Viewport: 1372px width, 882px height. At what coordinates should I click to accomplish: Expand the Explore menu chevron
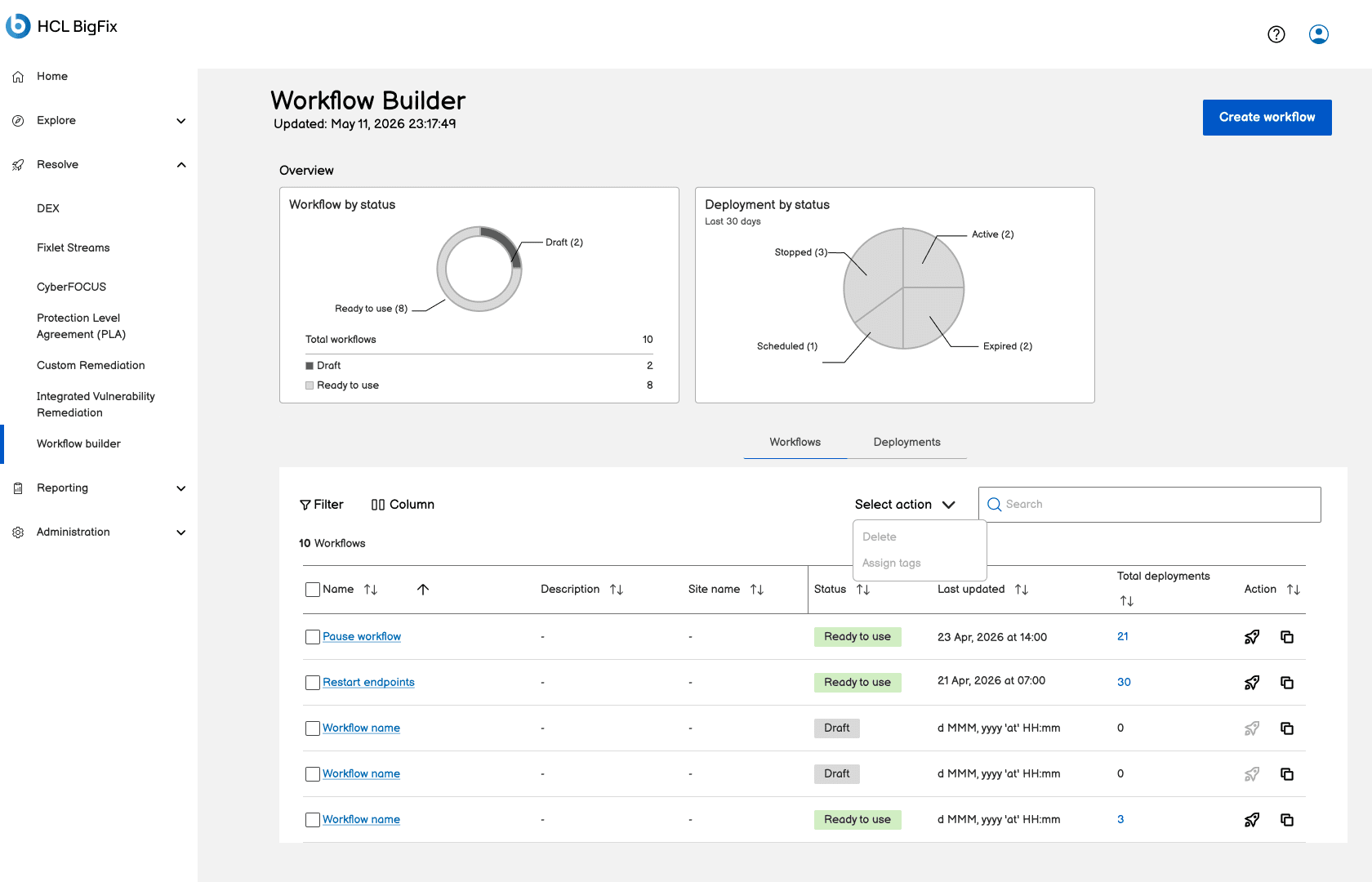point(181,121)
